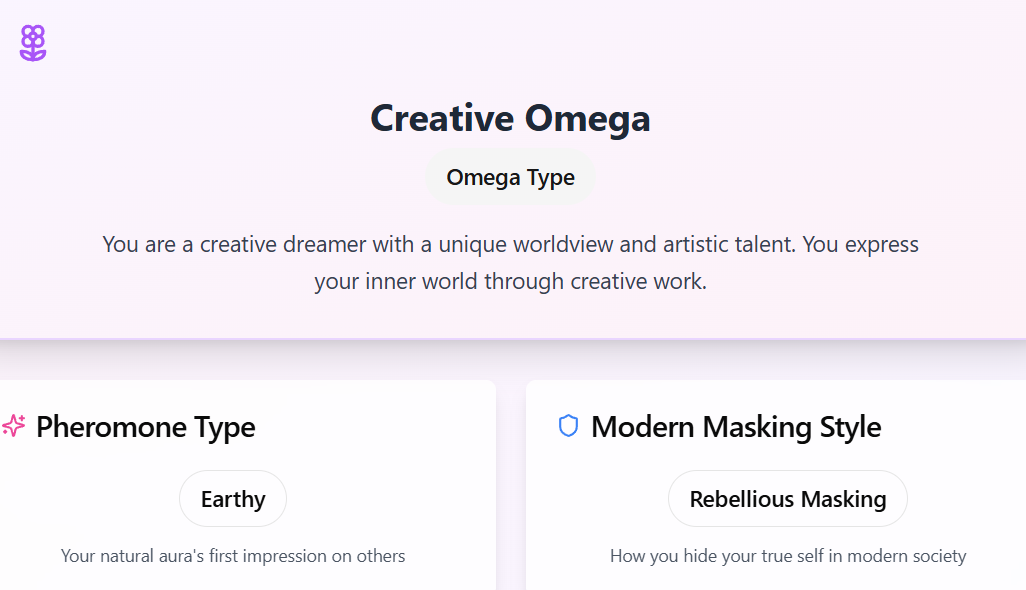The width and height of the screenshot is (1026, 590).
Task: Click the Pheromone Type heading
Action: (x=146, y=427)
